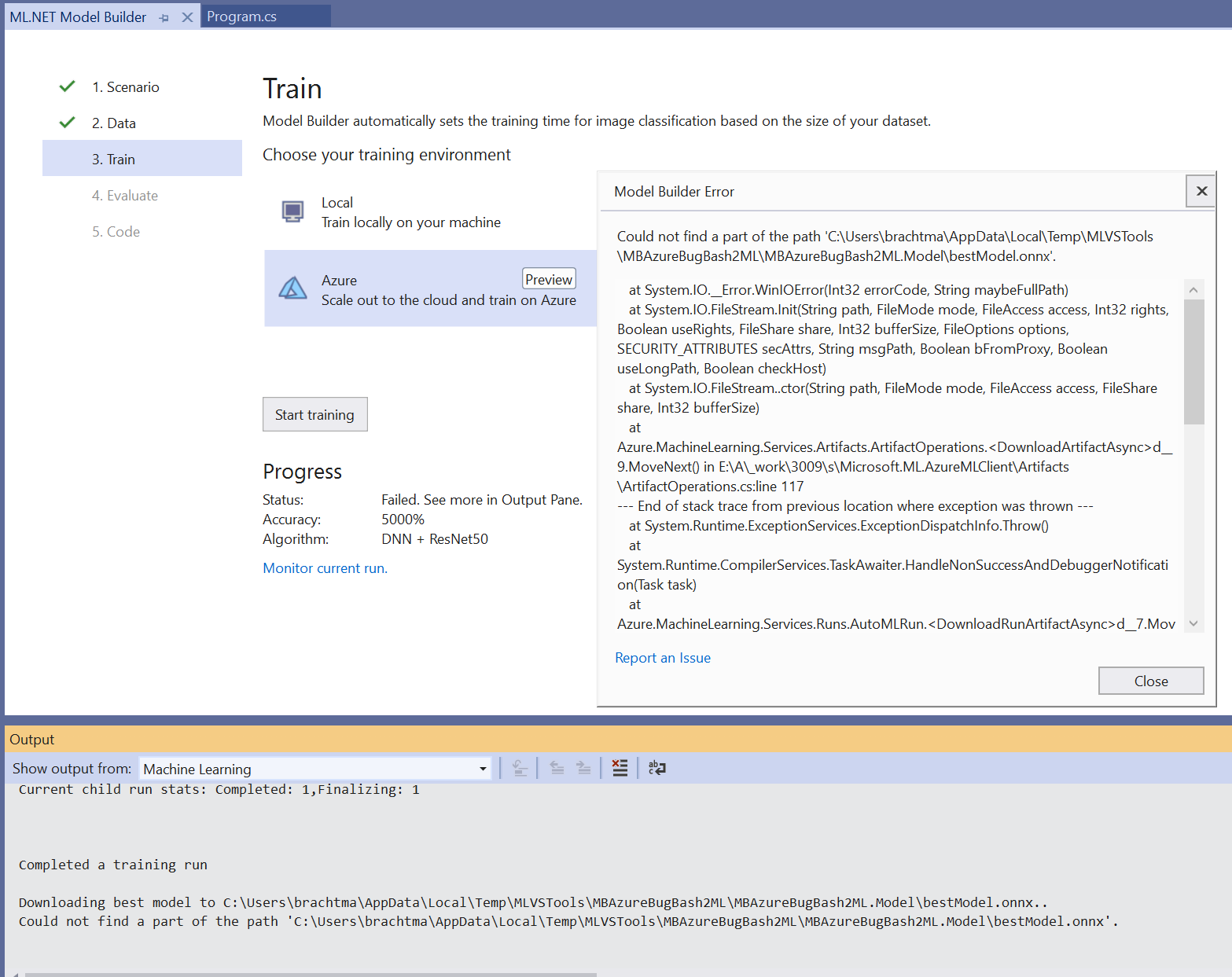Switch to the Program.cs tab

pos(266,17)
